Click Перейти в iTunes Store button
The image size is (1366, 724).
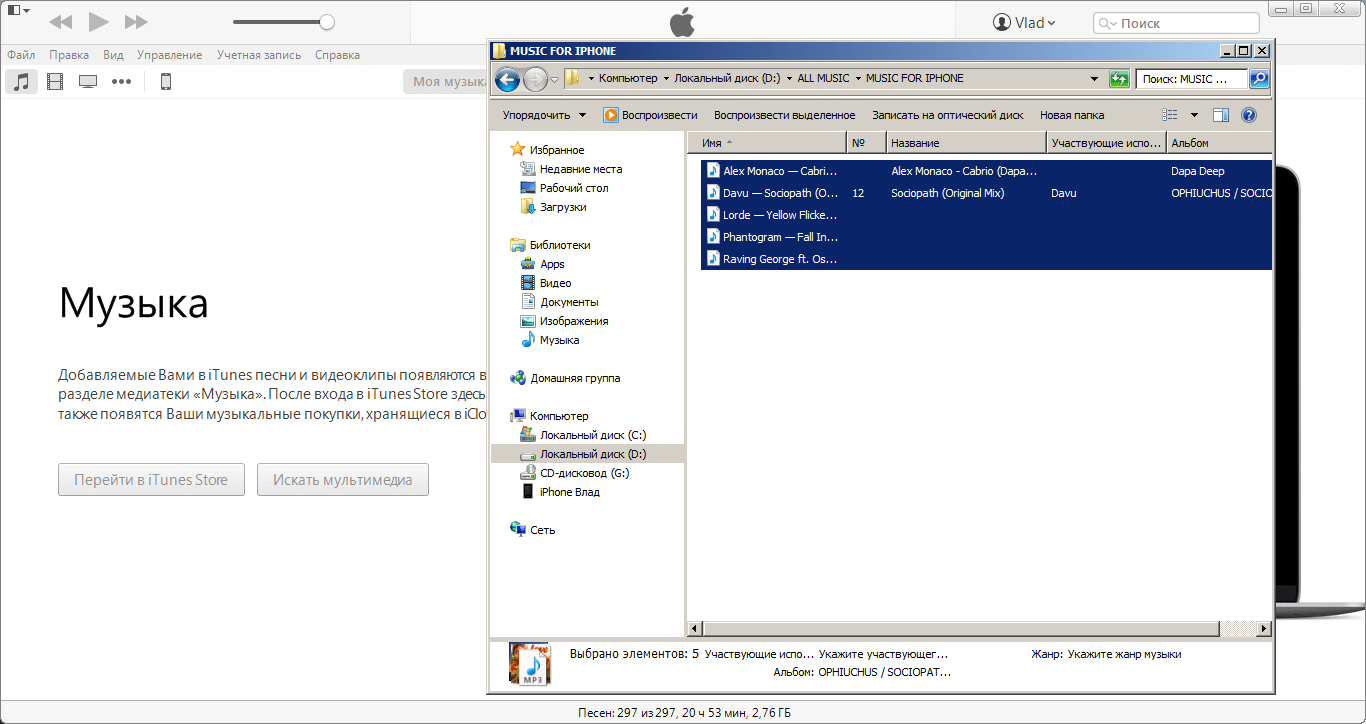pyautogui.click(x=150, y=480)
